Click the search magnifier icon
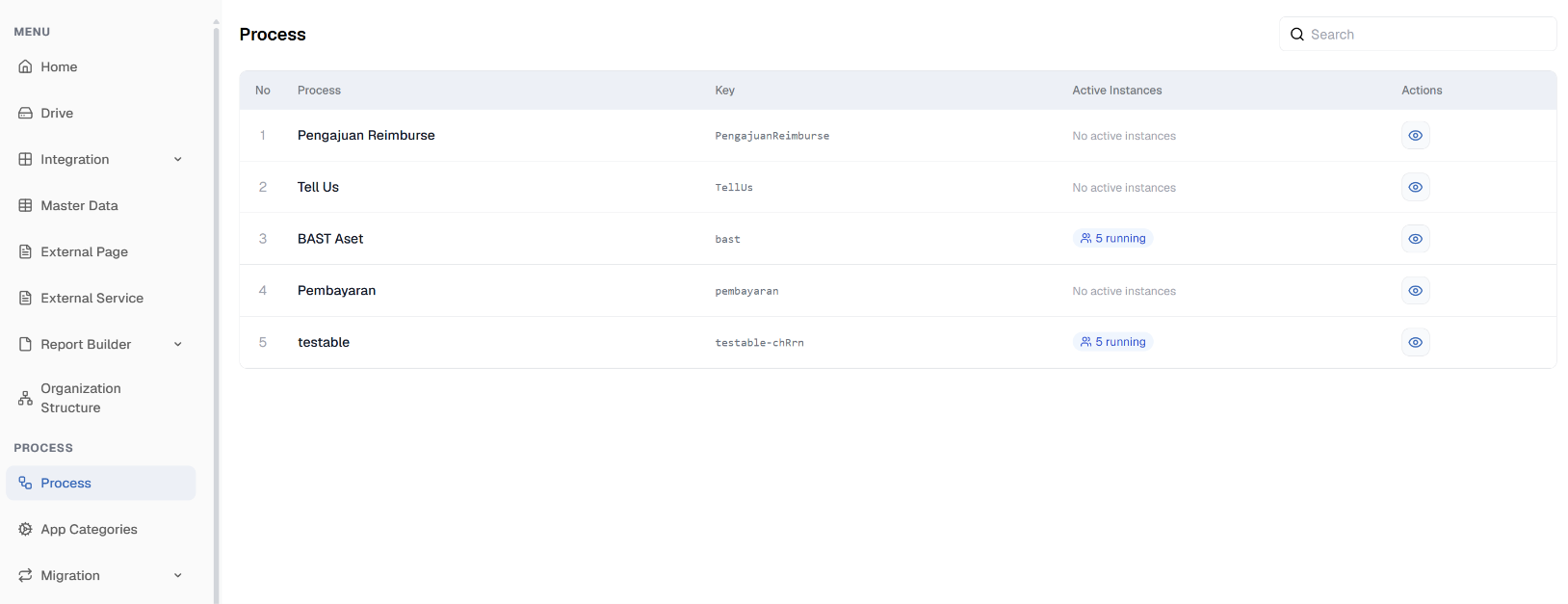 [1297, 34]
